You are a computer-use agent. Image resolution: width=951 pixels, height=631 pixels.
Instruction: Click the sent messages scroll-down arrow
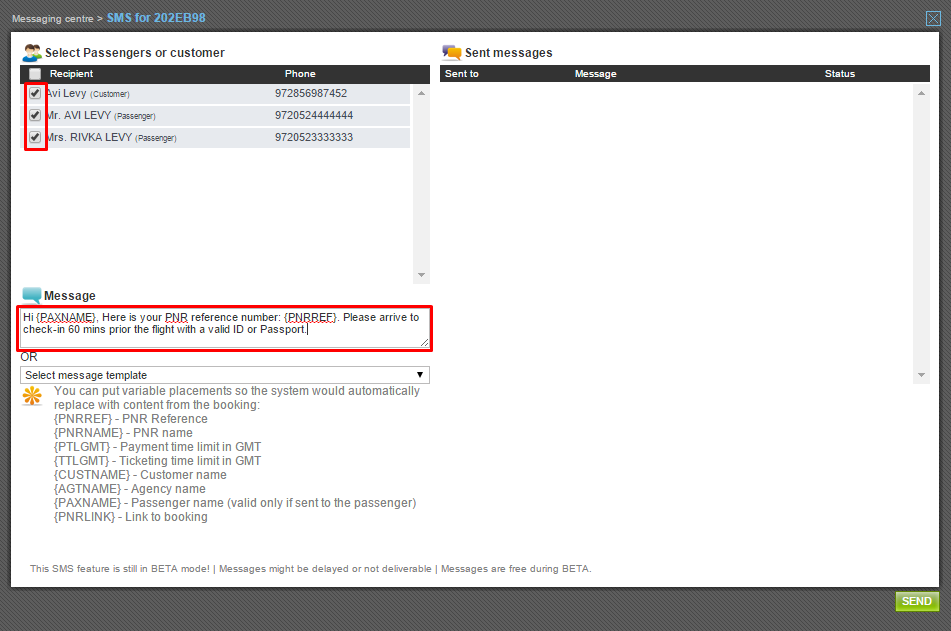click(921, 375)
